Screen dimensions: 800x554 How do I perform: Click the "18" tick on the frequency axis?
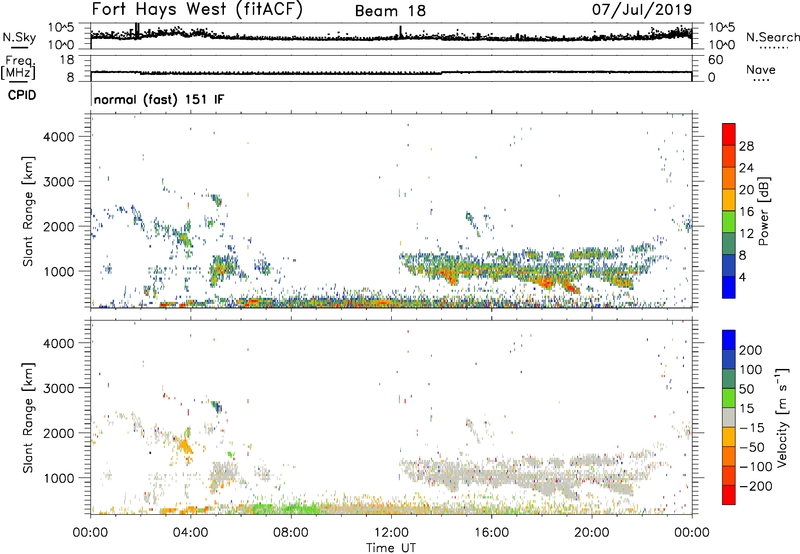pos(66,60)
